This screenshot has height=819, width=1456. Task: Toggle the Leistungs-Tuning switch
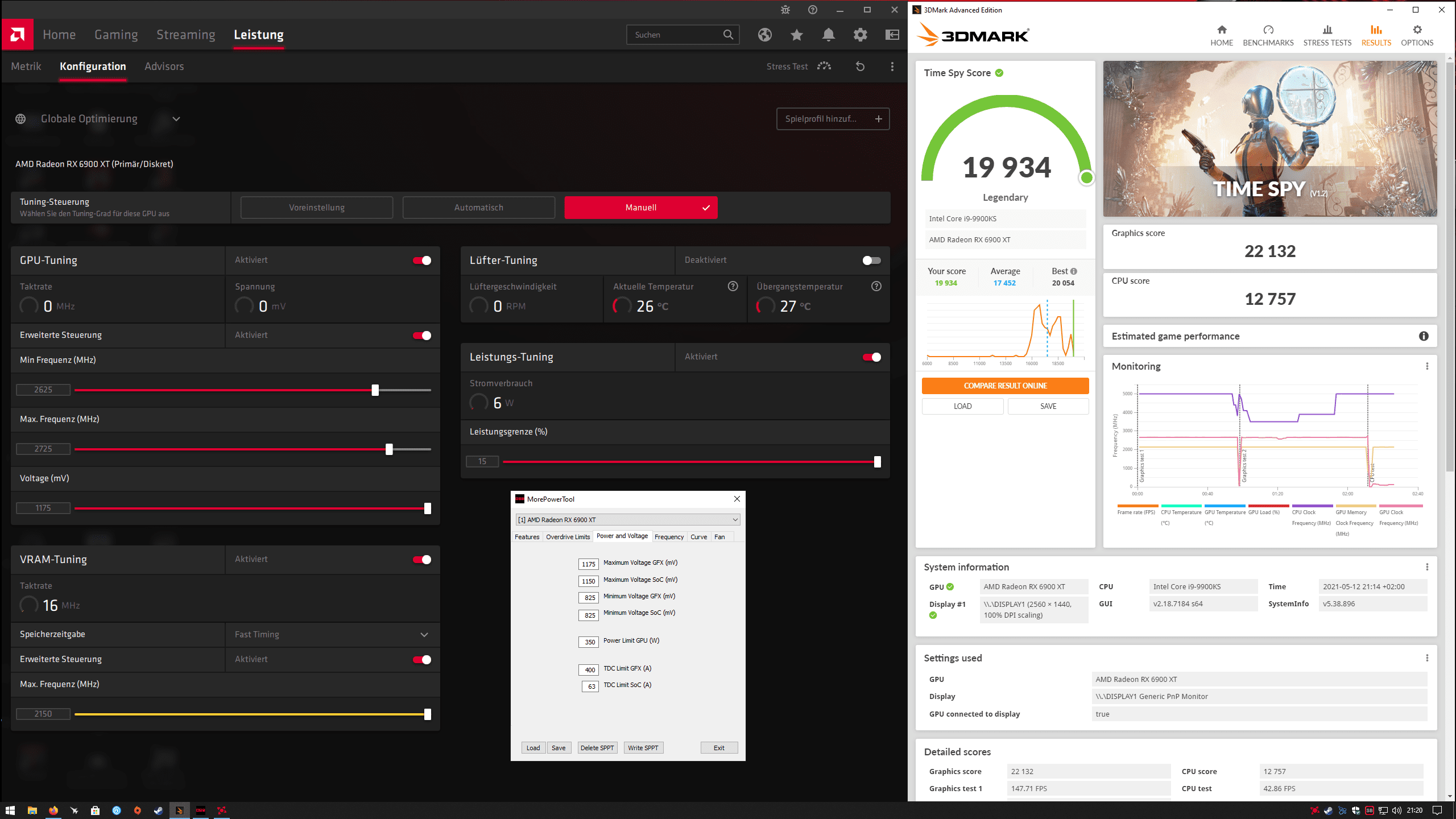[872, 357]
